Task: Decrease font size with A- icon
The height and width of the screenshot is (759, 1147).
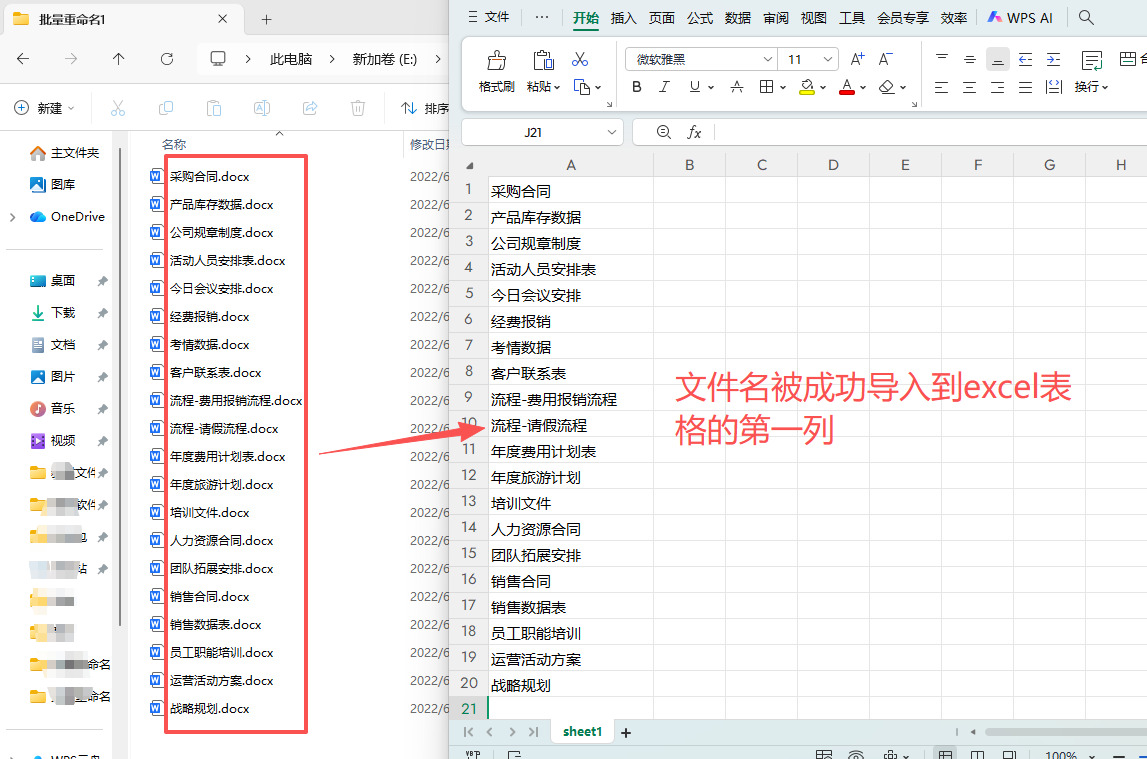Action: (x=885, y=59)
